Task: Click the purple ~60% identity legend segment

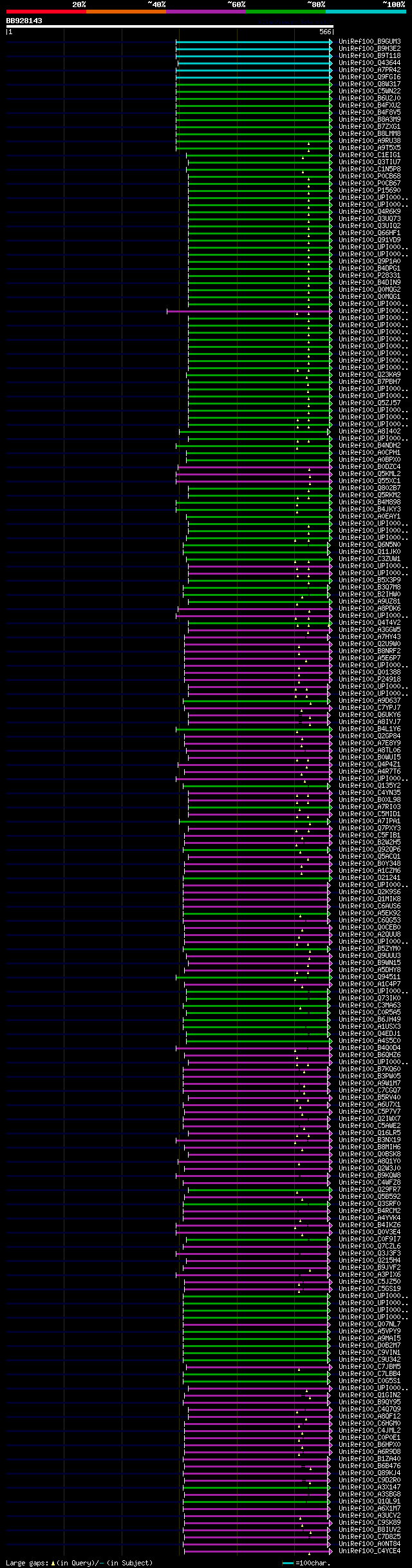Action: (205, 12)
